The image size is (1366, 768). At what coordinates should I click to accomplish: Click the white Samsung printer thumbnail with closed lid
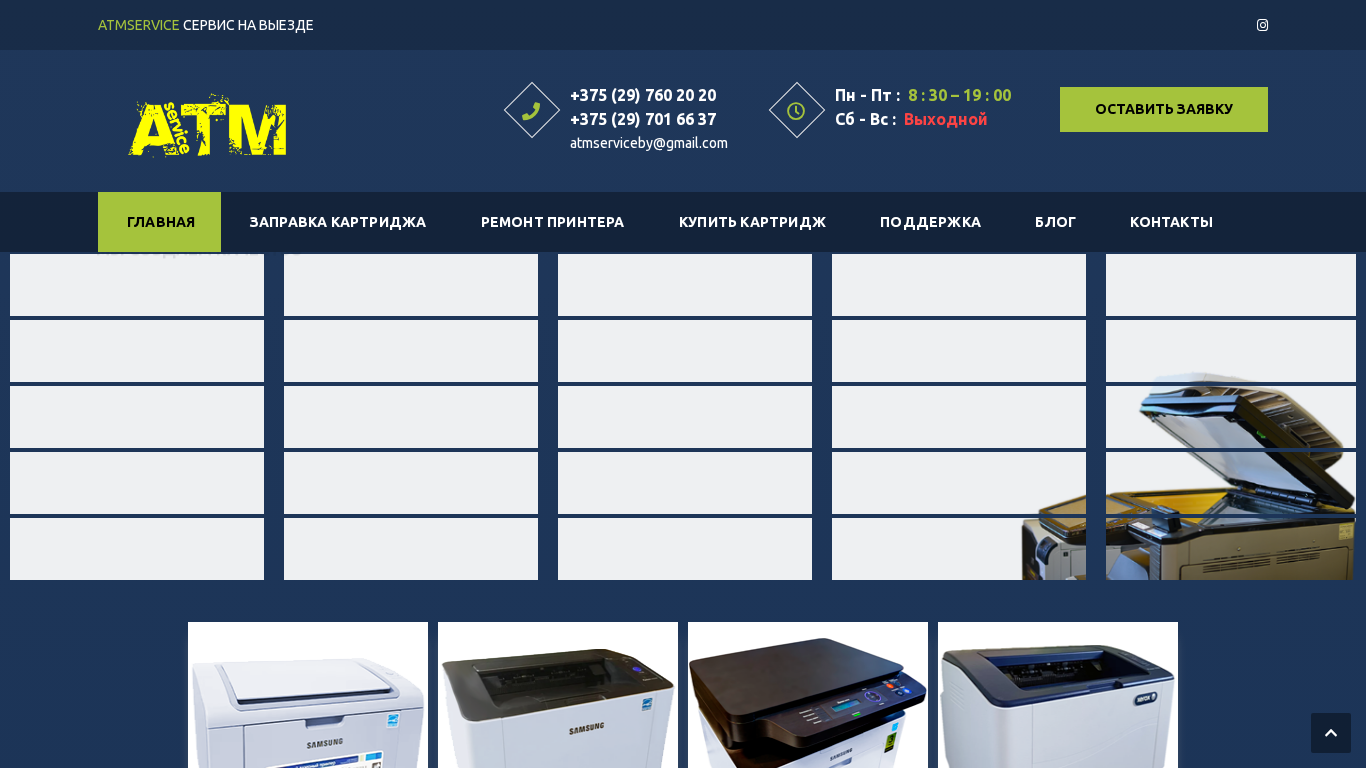308,695
